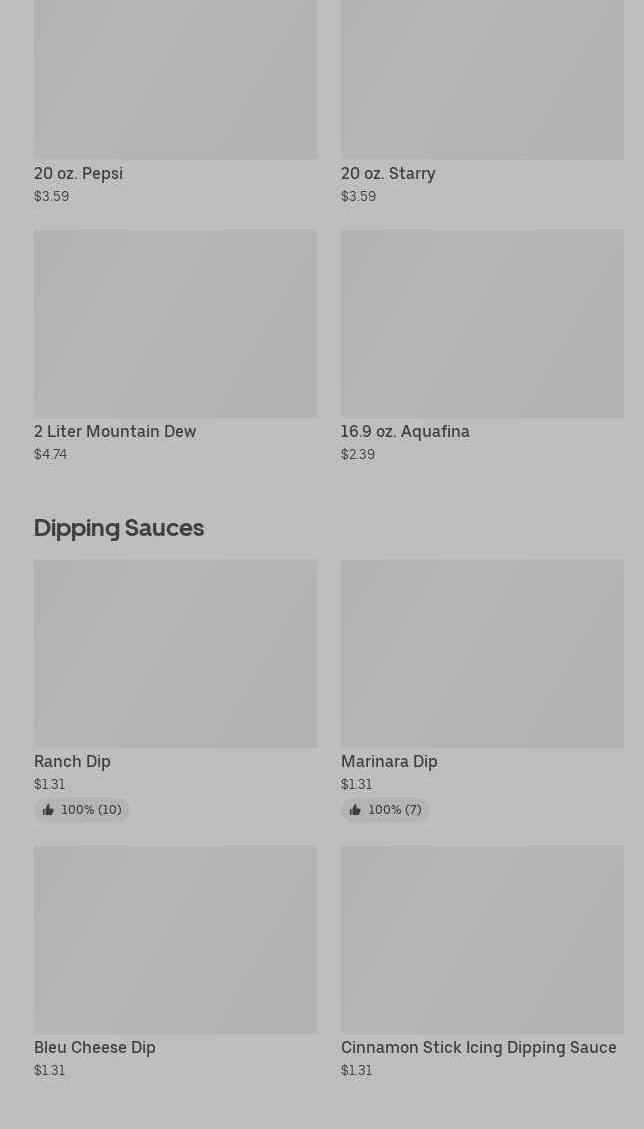
Task: Choose the Marinara Dip item name
Action: coord(389,761)
